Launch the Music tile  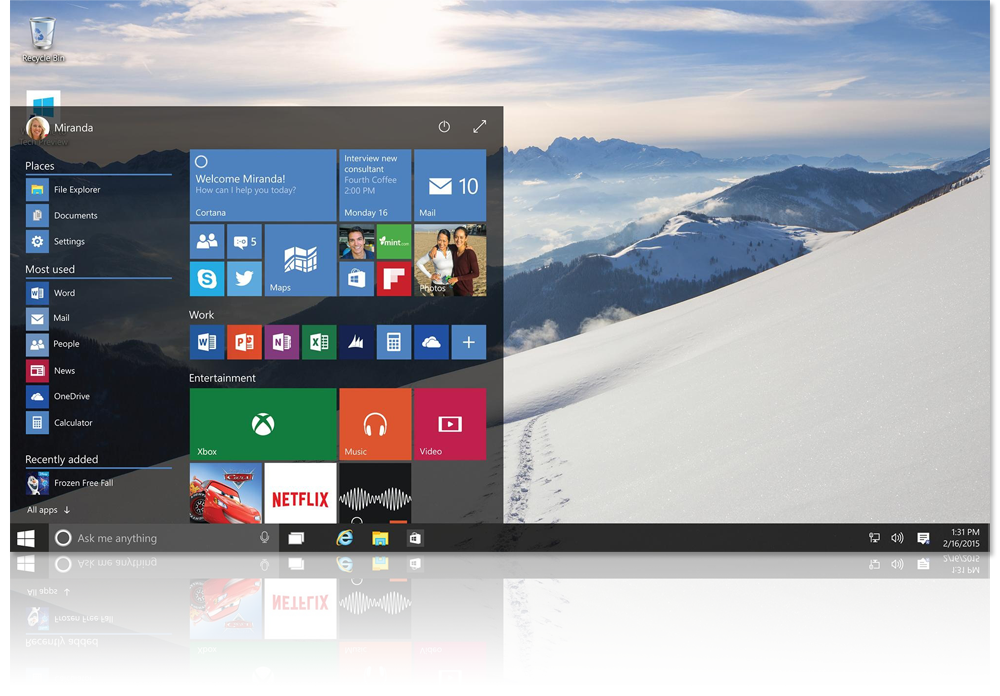click(375, 423)
